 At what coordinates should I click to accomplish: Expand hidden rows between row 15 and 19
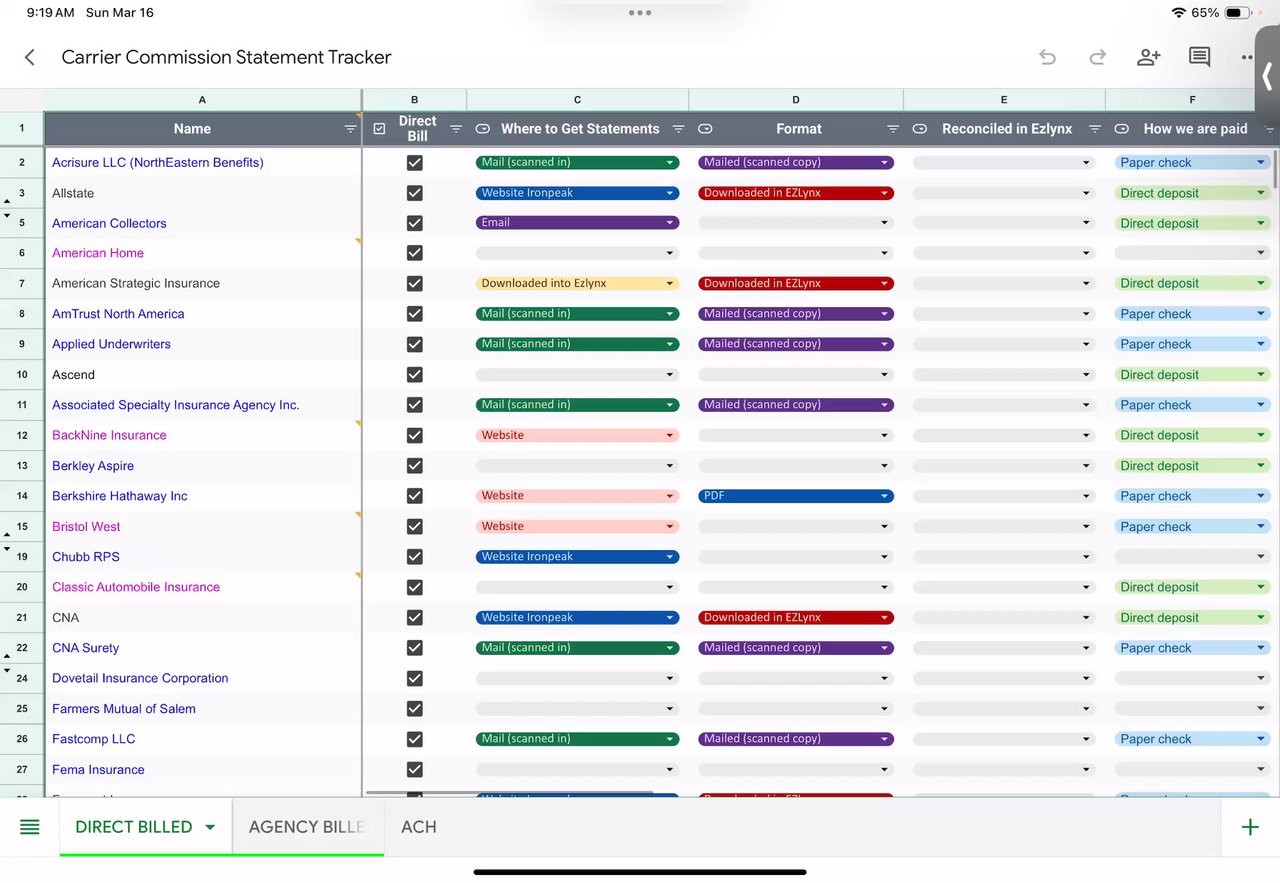(7, 542)
